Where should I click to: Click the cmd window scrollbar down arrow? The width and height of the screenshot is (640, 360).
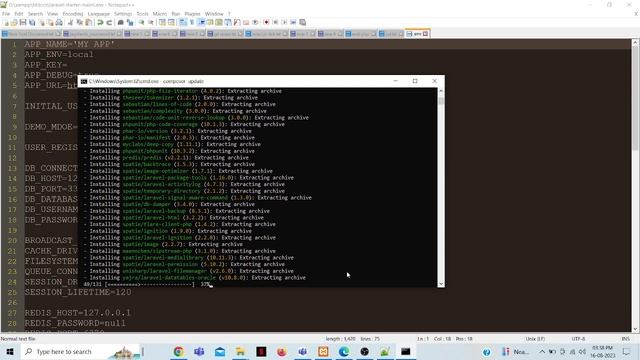pyautogui.click(x=441, y=284)
